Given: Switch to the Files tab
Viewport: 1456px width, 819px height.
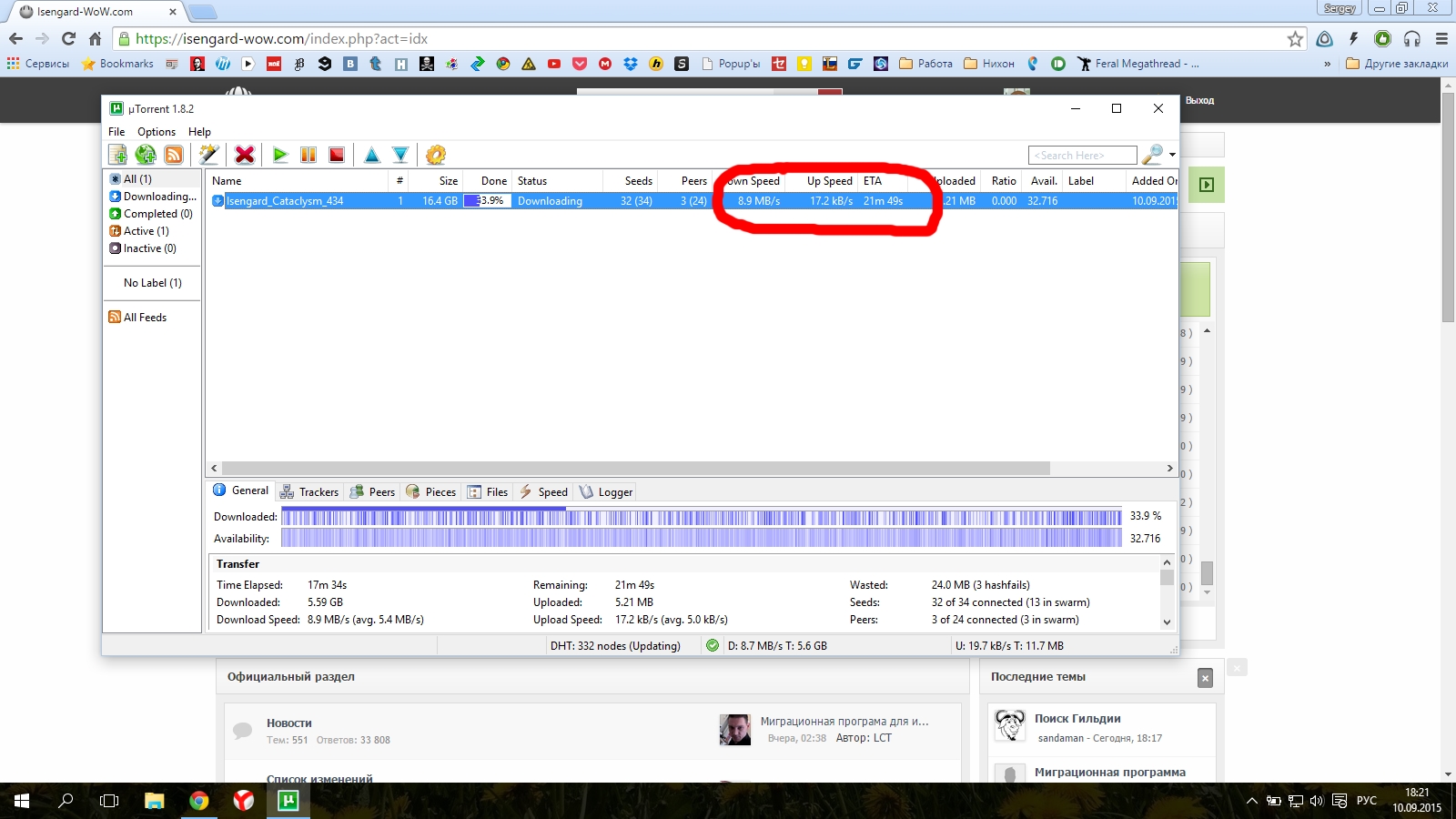Looking at the screenshot, I should pos(488,492).
